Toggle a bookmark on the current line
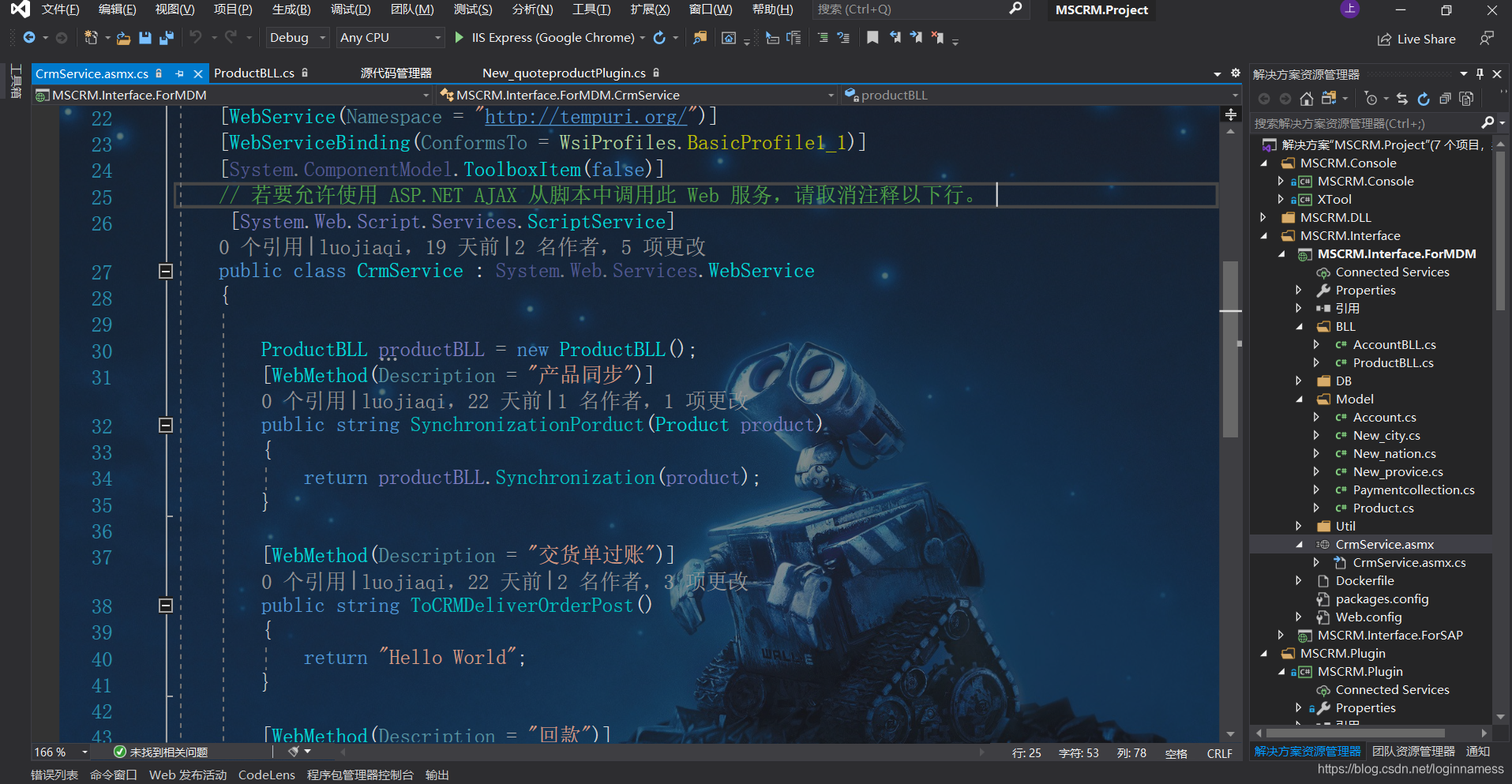The image size is (1512, 784). pyautogui.click(x=872, y=37)
